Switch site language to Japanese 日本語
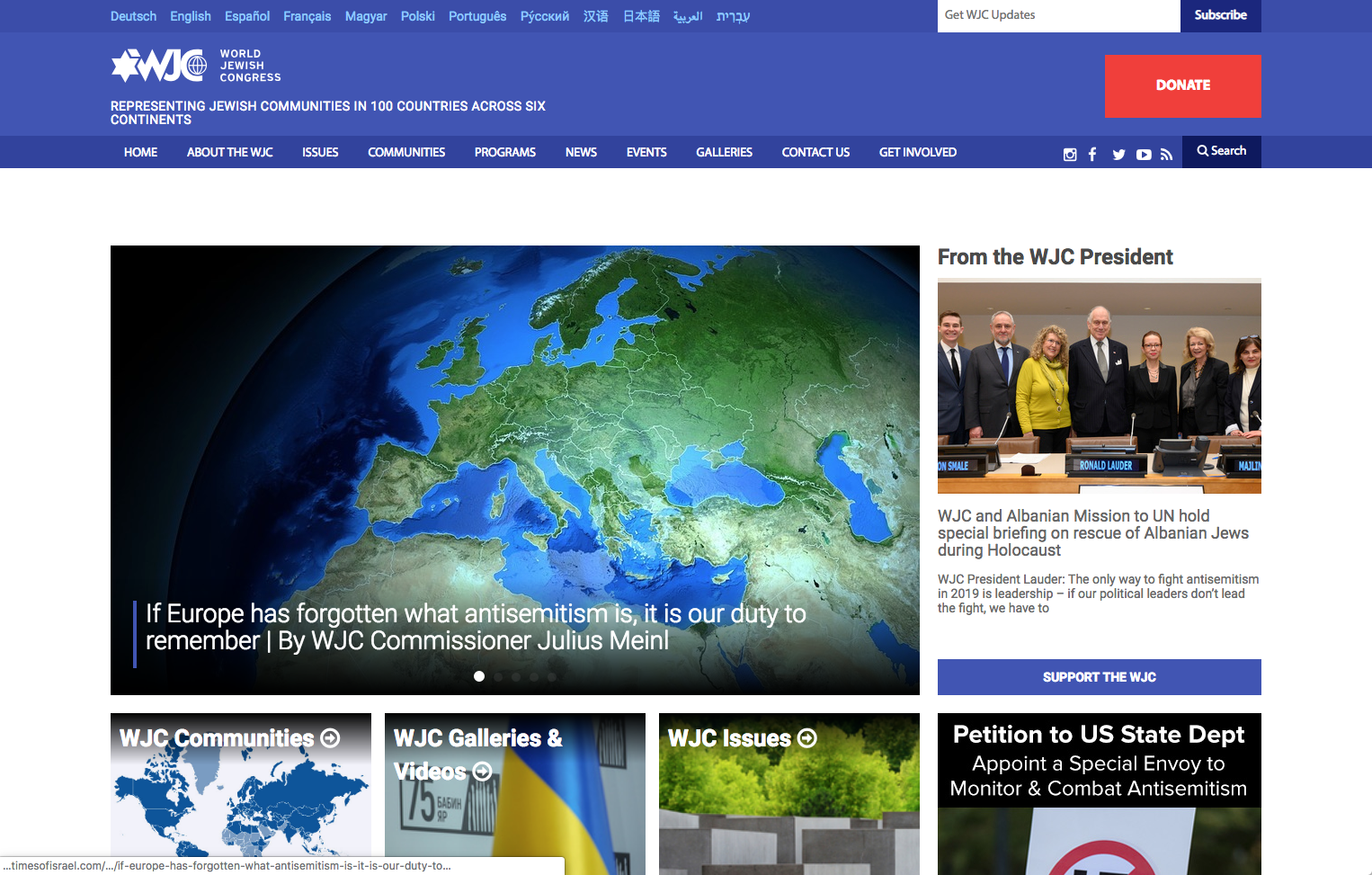1372x875 pixels. (641, 16)
